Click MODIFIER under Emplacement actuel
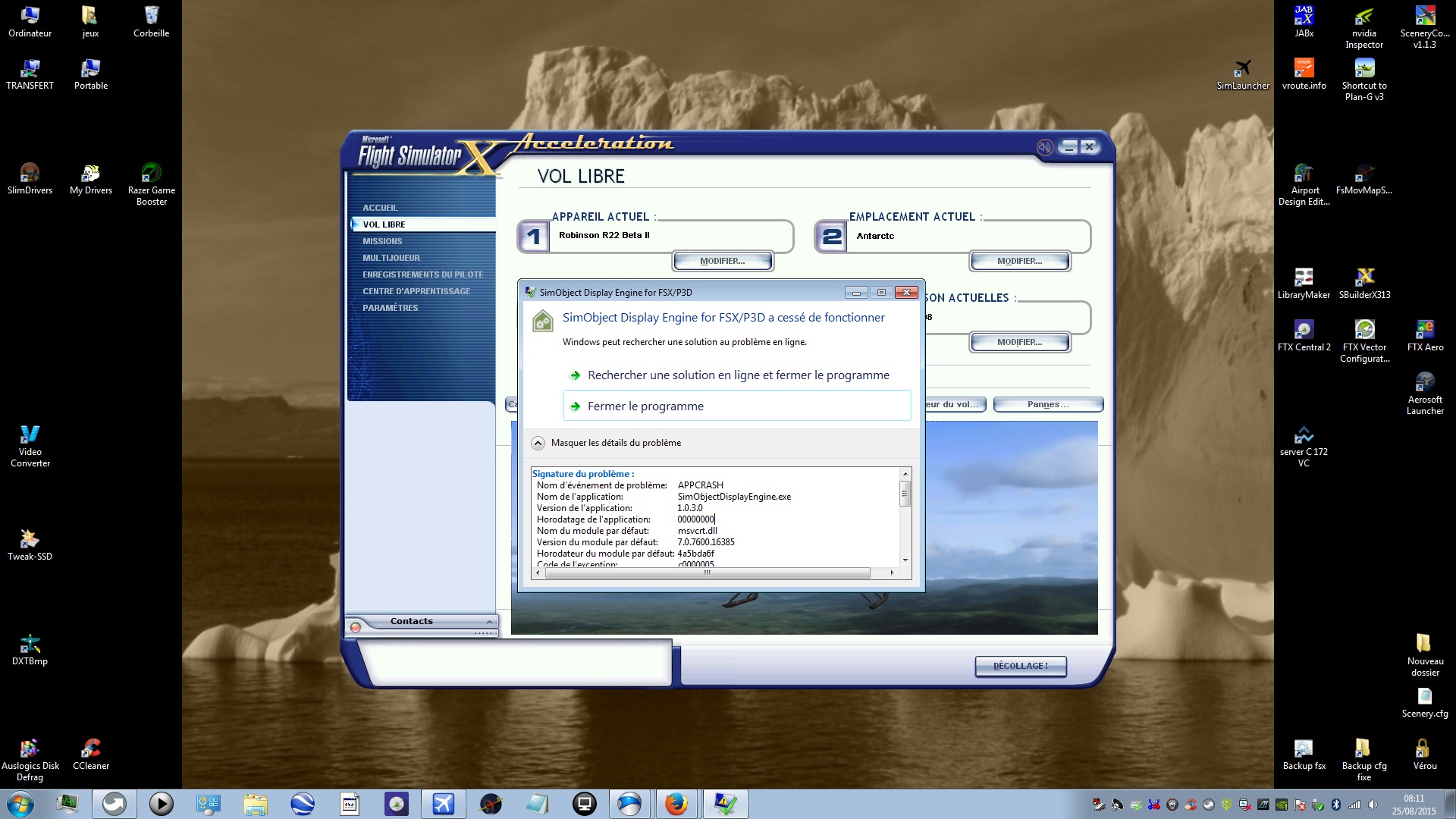 point(1019,261)
